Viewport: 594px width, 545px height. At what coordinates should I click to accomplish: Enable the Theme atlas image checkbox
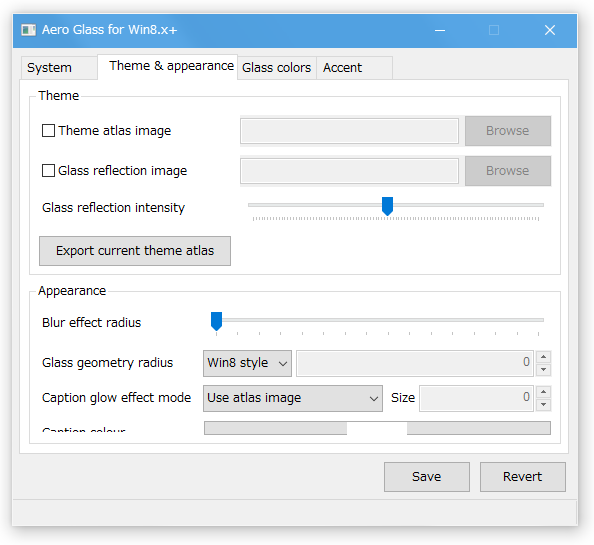48,131
